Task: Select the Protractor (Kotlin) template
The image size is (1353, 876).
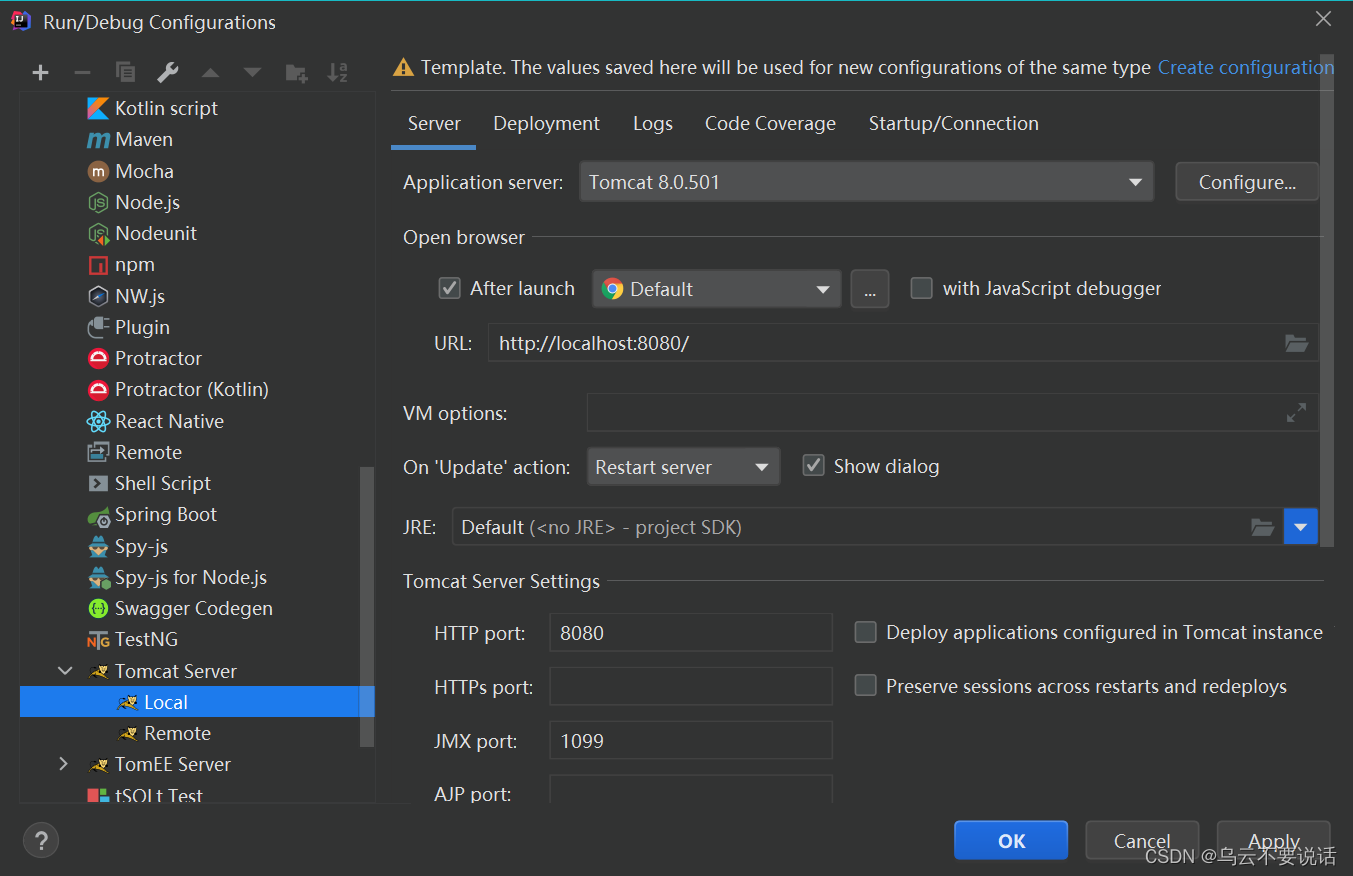Action: point(192,389)
